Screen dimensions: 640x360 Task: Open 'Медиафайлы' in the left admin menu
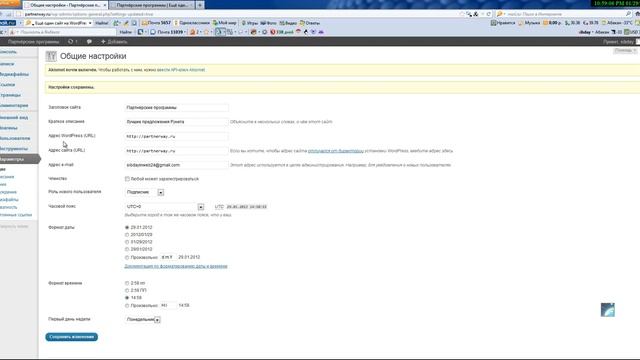(x=14, y=74)
